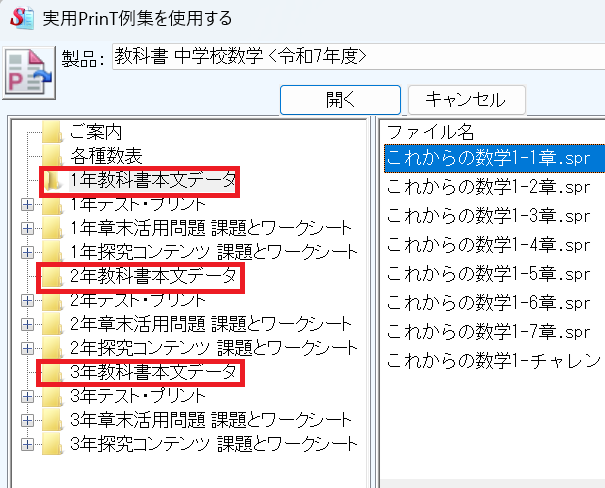
Task: Click the app logo in title bar
Action: pos(22,18)
